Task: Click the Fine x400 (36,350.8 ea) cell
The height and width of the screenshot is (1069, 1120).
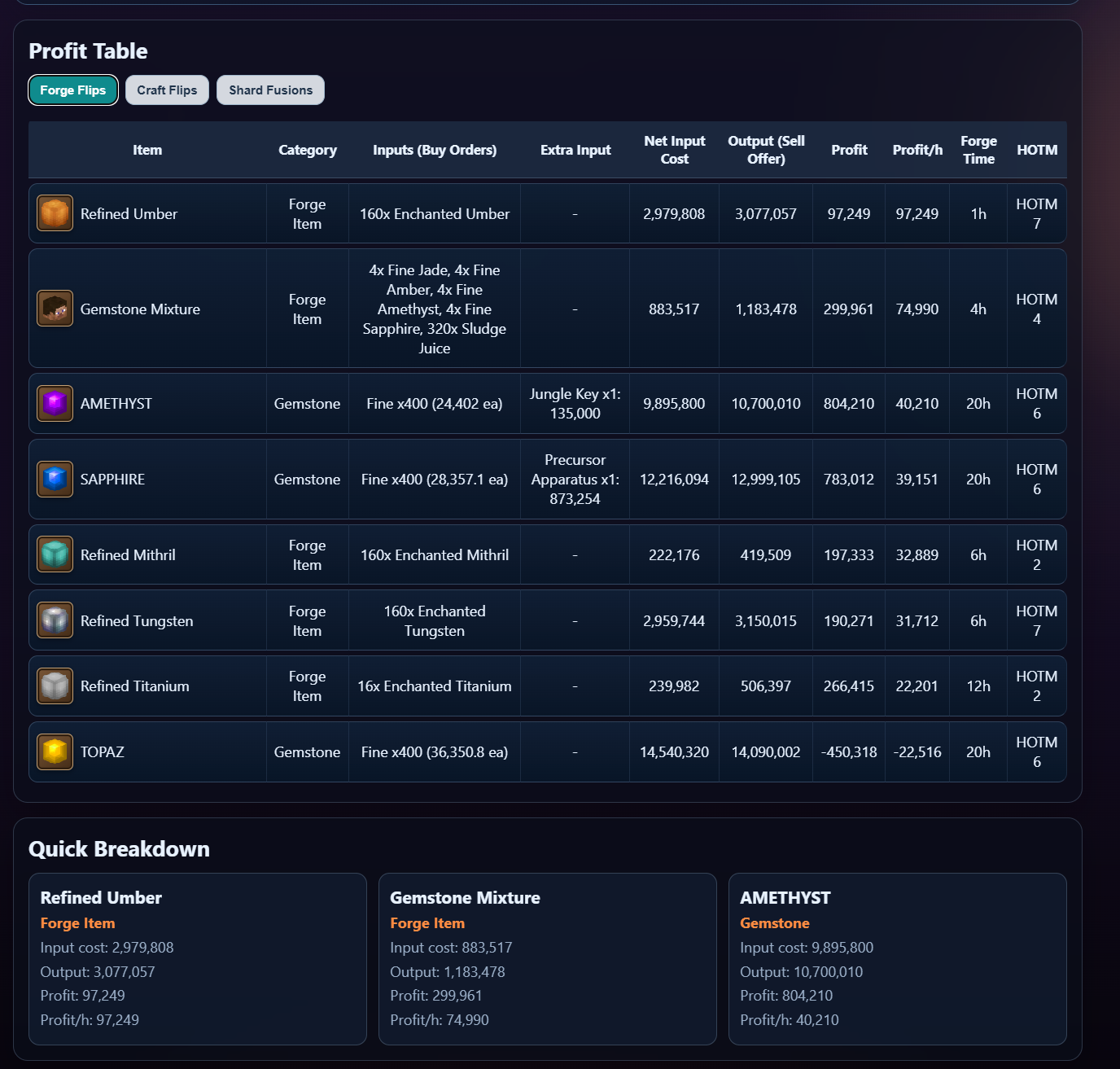Action: (435, 751)
